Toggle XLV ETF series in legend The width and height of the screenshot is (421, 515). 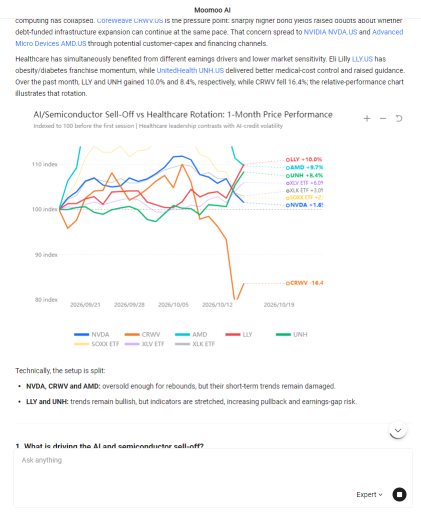(x=144, y=344)
